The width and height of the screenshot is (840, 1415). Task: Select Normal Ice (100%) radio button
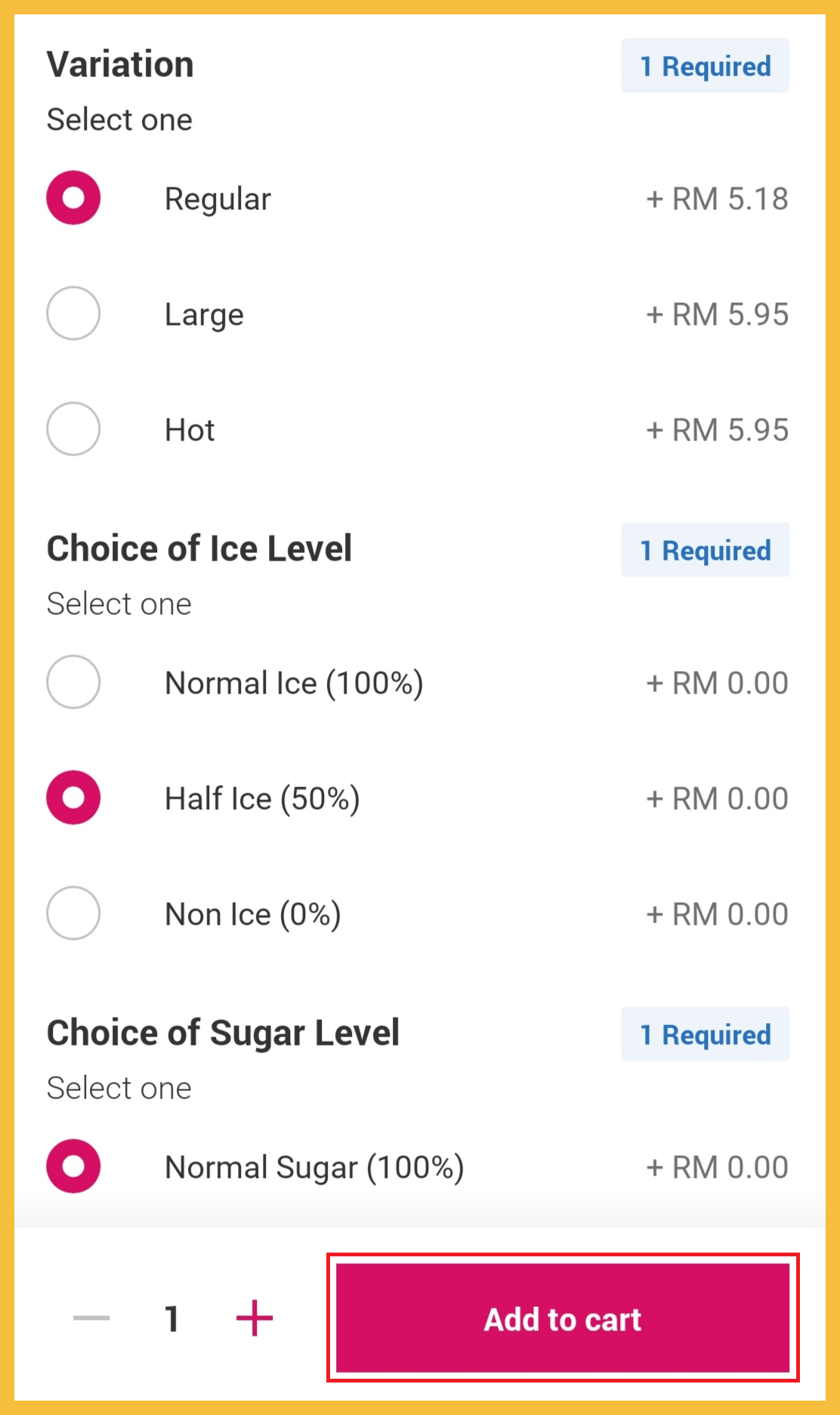[73, 682]
